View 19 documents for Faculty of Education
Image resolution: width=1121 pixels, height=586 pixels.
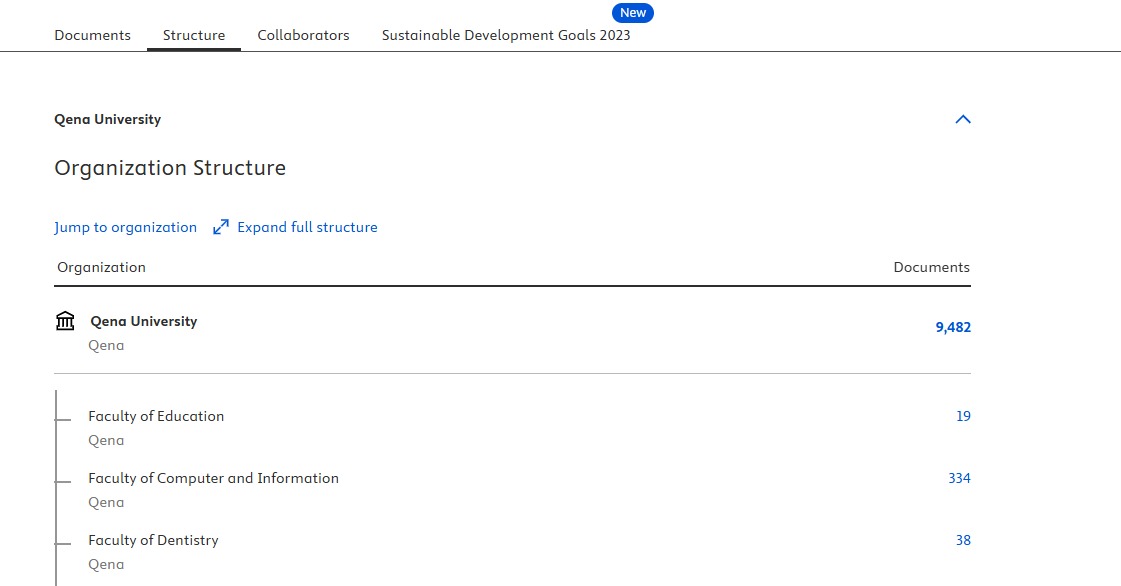pos(963,416)
